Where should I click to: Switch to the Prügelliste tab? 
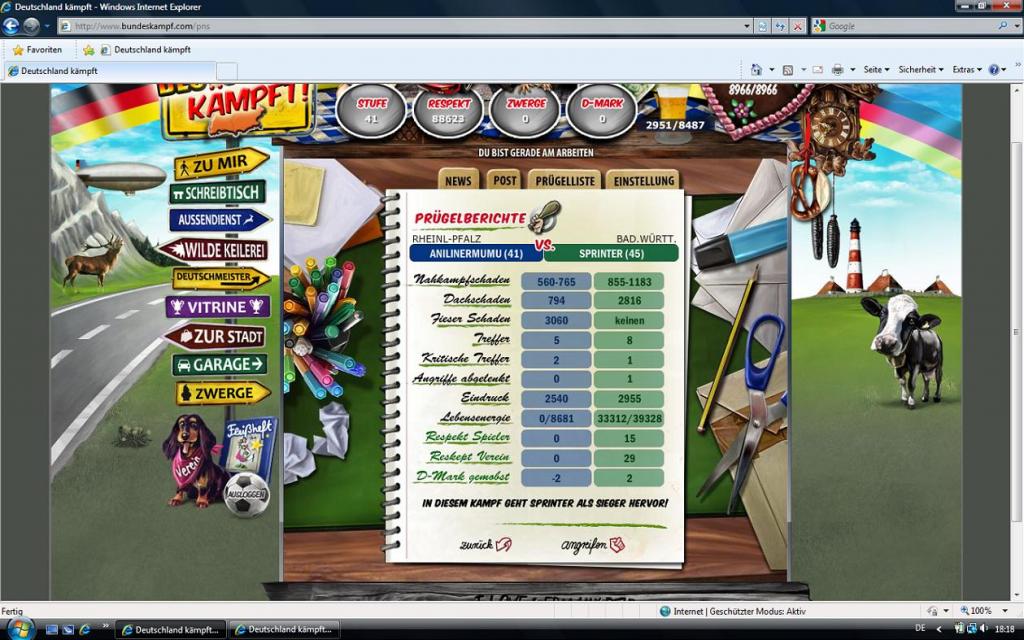click(x=565, y=181)
